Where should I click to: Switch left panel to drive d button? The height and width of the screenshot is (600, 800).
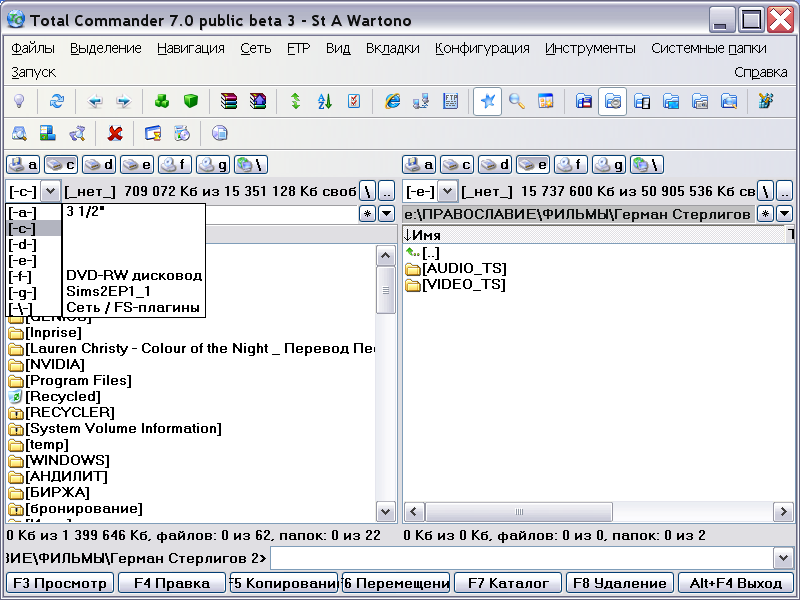pyautogui.click(x=99, y=165)
